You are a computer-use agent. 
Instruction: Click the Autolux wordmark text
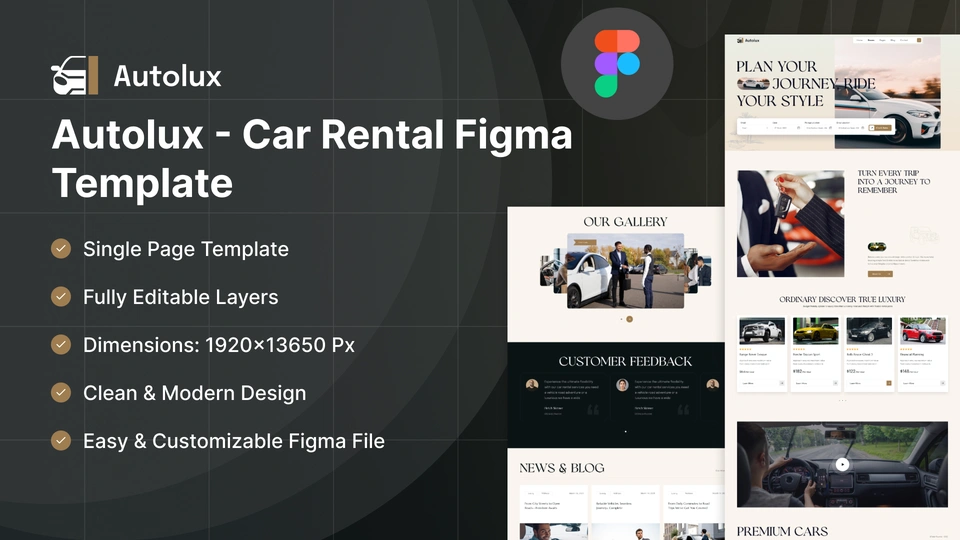[167, 77]
